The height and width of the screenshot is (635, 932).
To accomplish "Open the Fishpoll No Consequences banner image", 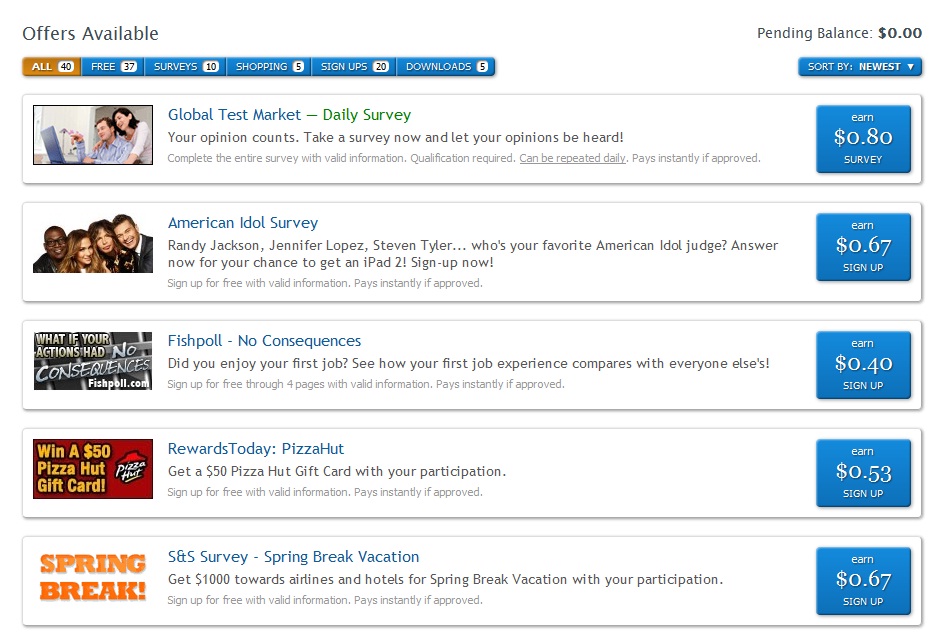I will (93, 361).
